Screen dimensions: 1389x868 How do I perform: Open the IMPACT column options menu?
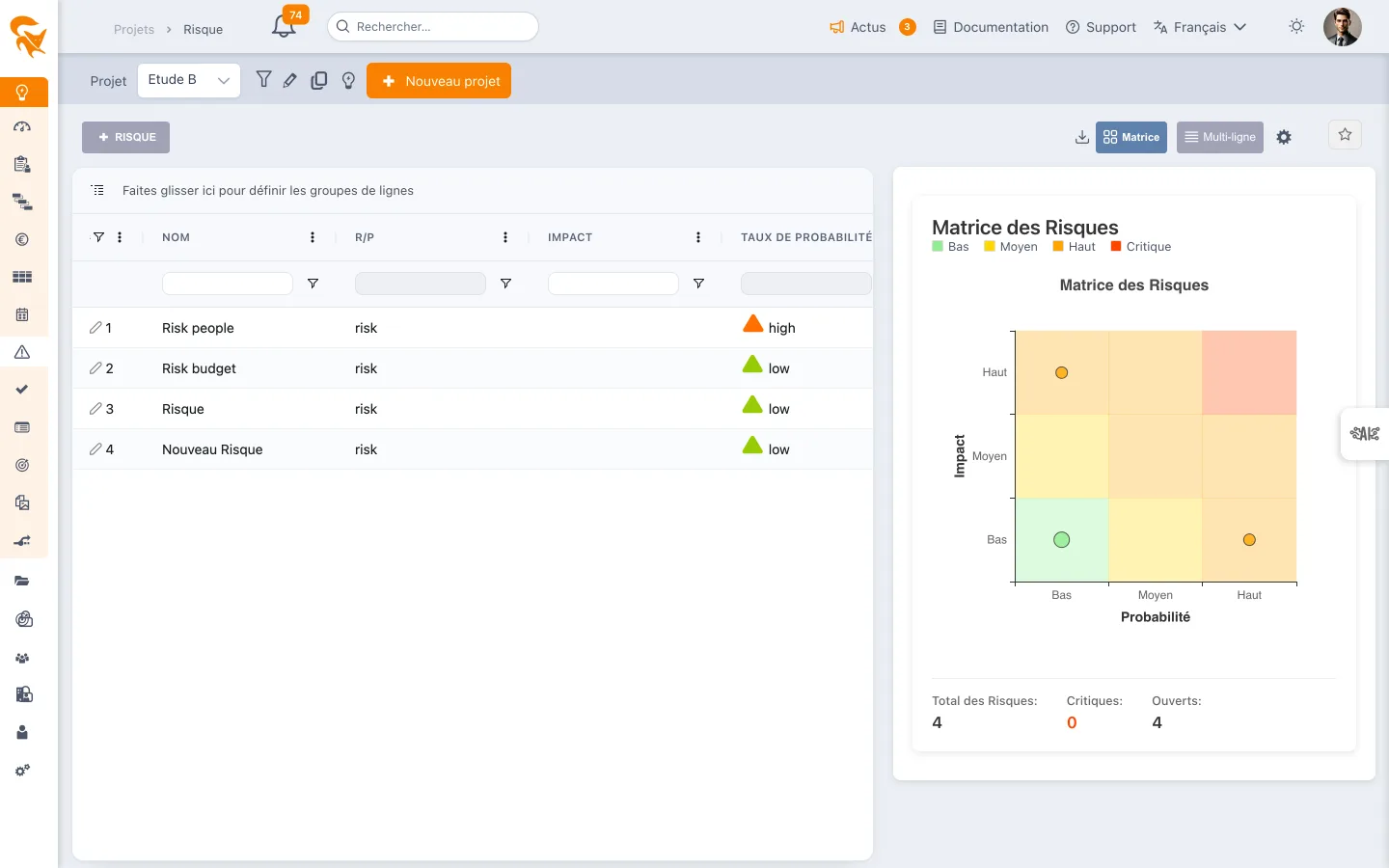[698, 237]
